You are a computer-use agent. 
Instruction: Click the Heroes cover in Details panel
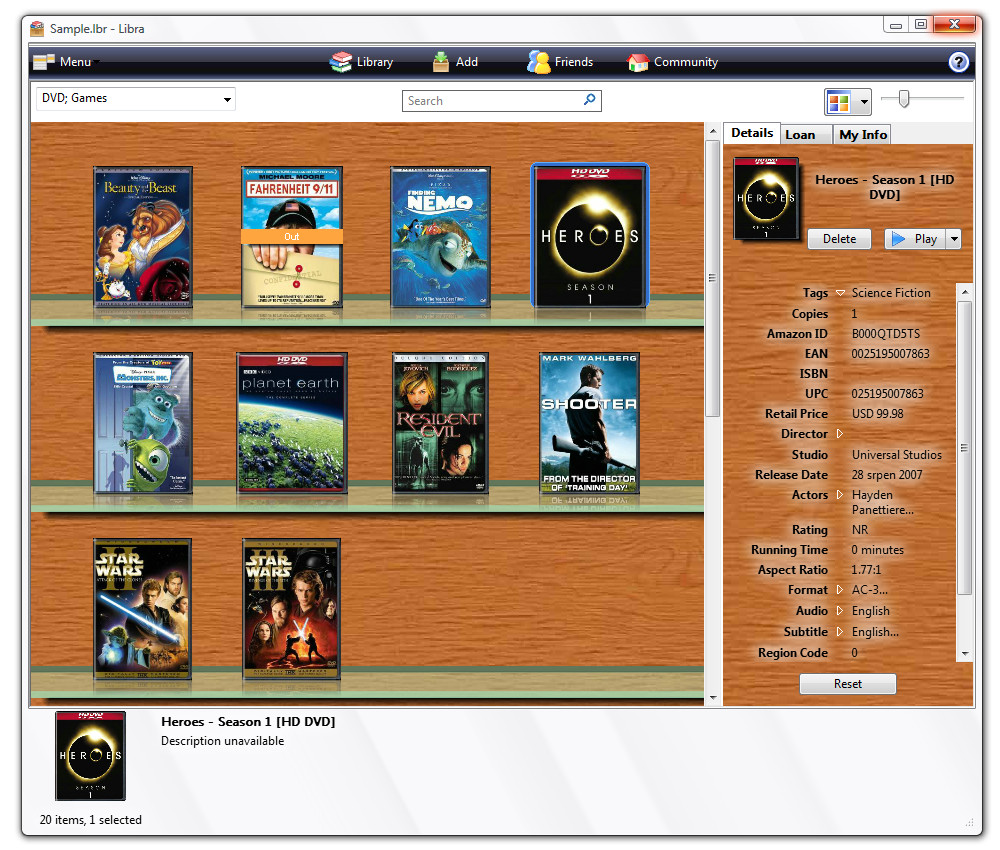point(766,198)
